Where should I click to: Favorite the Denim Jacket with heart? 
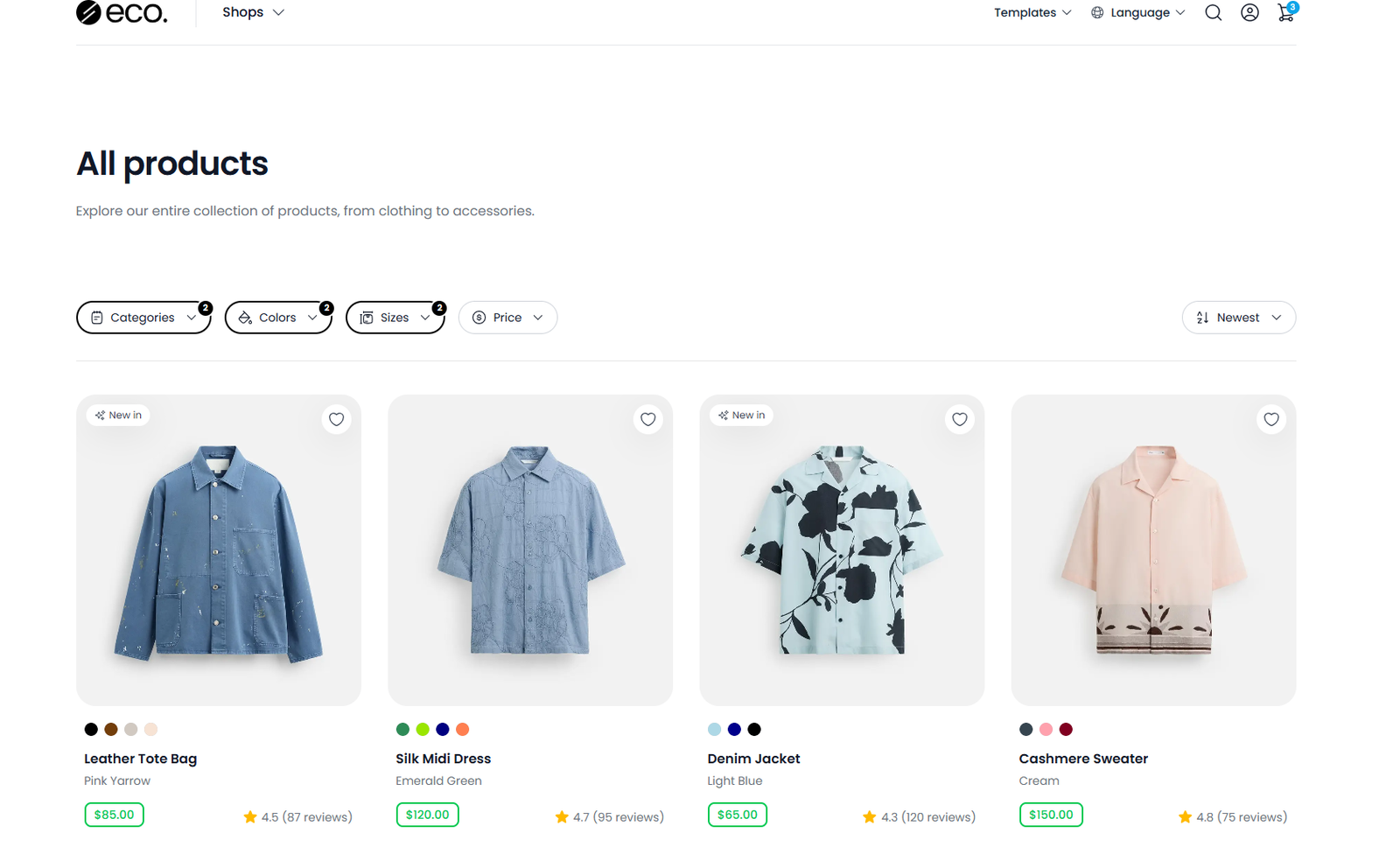[x=959, y=419]
